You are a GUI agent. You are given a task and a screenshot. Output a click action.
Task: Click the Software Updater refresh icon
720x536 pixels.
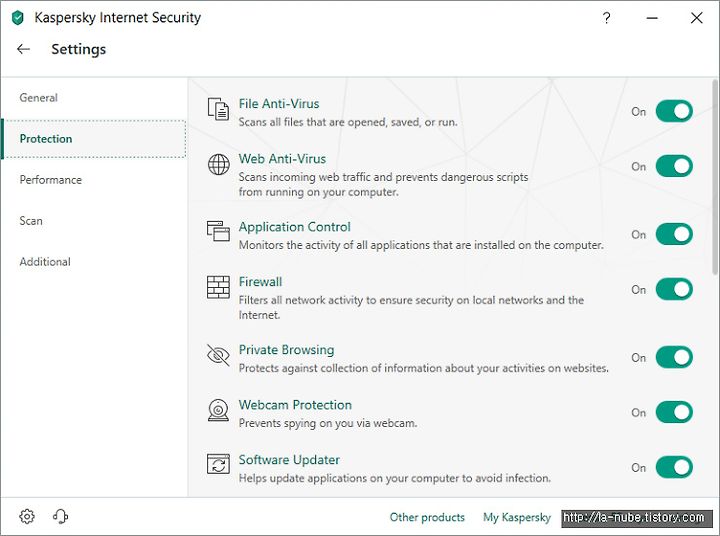[x=218, y=464]
